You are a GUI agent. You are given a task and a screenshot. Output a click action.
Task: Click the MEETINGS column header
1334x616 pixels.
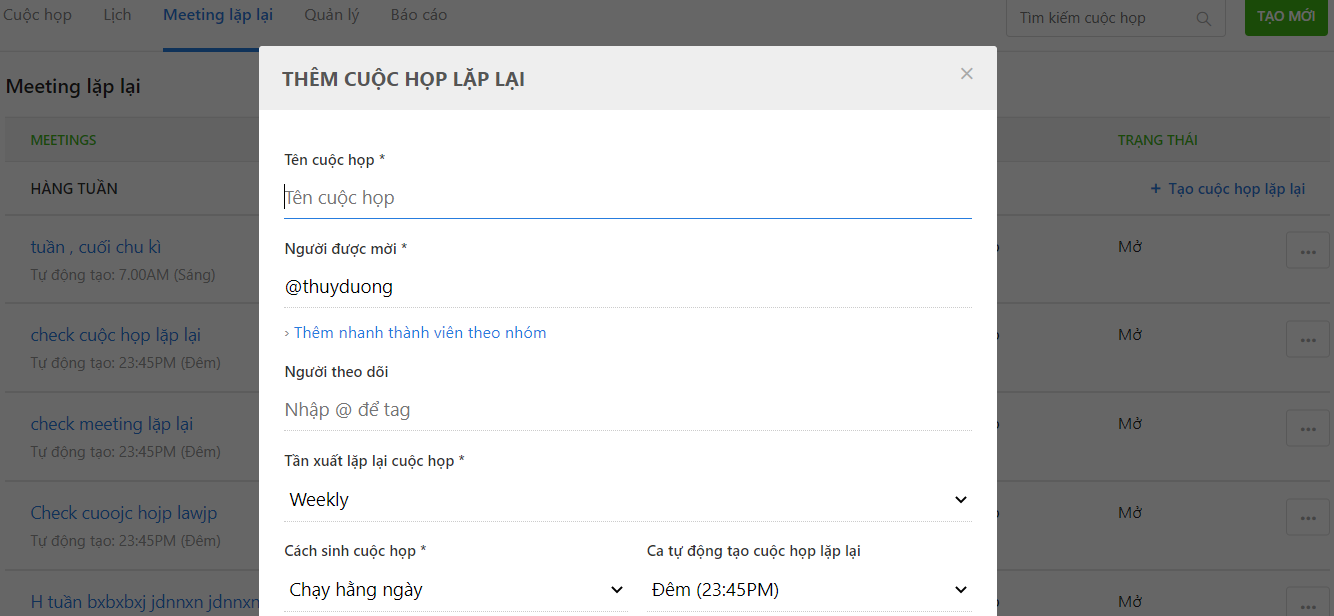(64, 140)
